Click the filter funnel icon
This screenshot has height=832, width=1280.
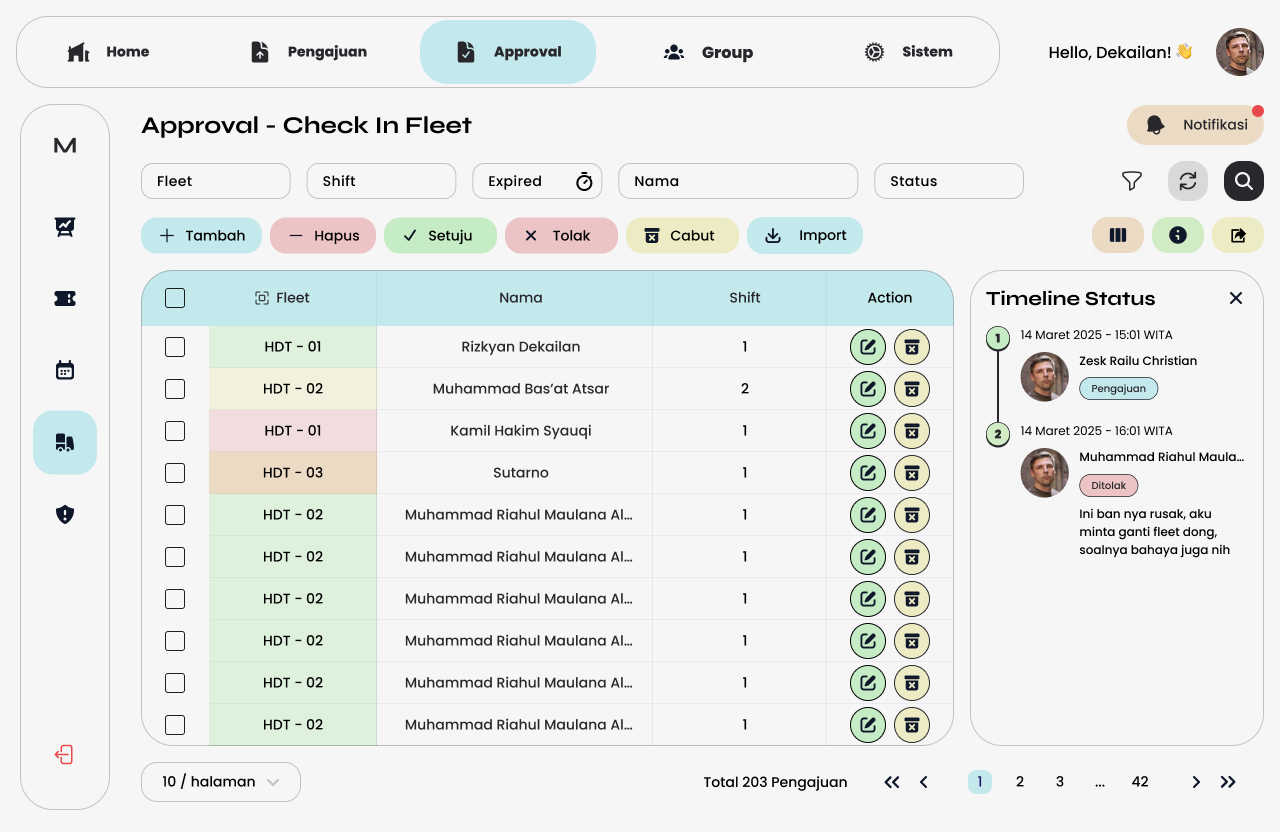(x=1131, y=181)
